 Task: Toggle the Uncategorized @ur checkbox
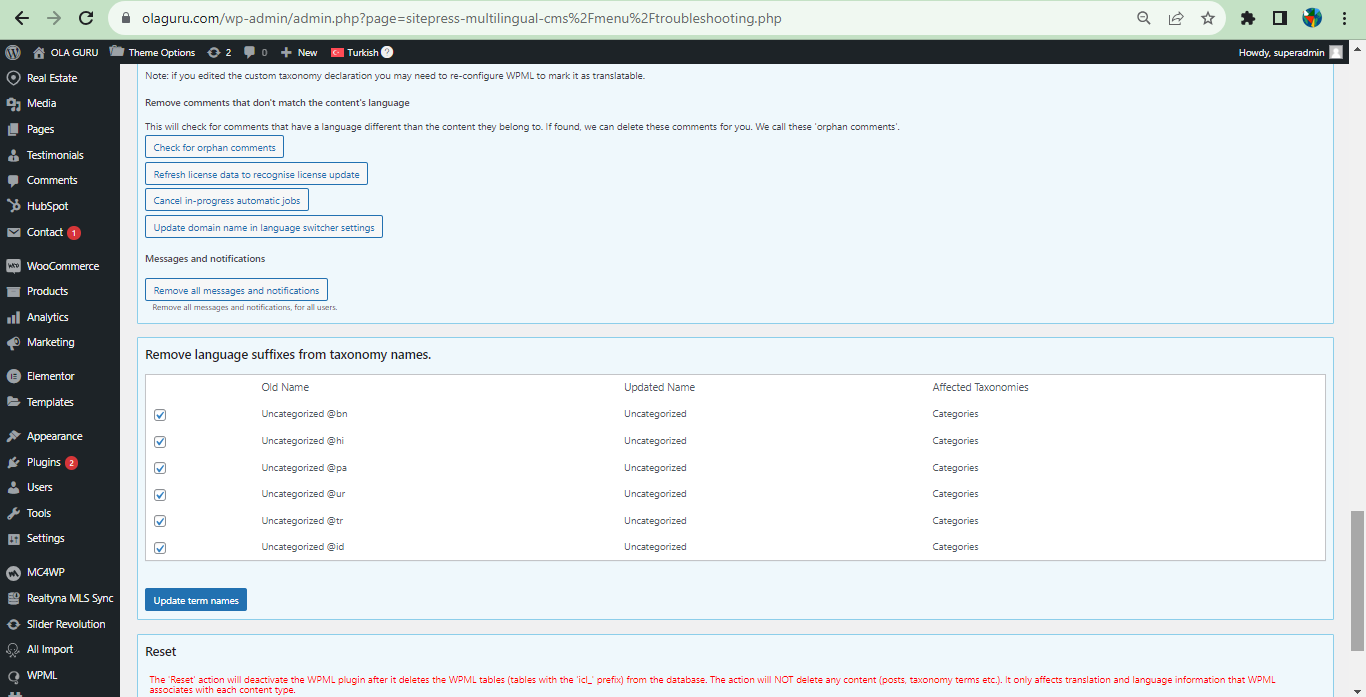[x=160, y=495]
